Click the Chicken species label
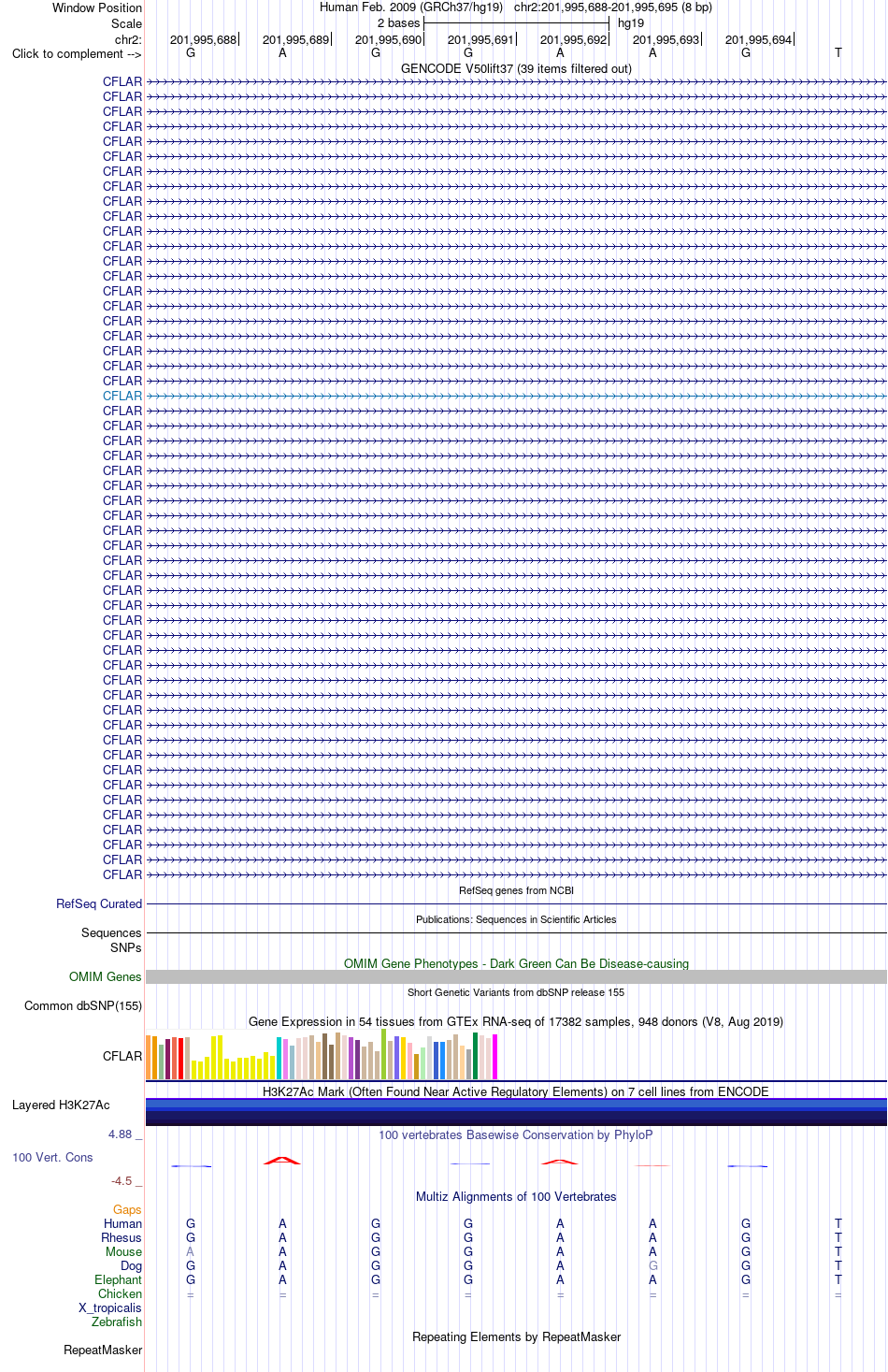The height and width of the screenshot is (1372, 888). tap(121, 1293)
